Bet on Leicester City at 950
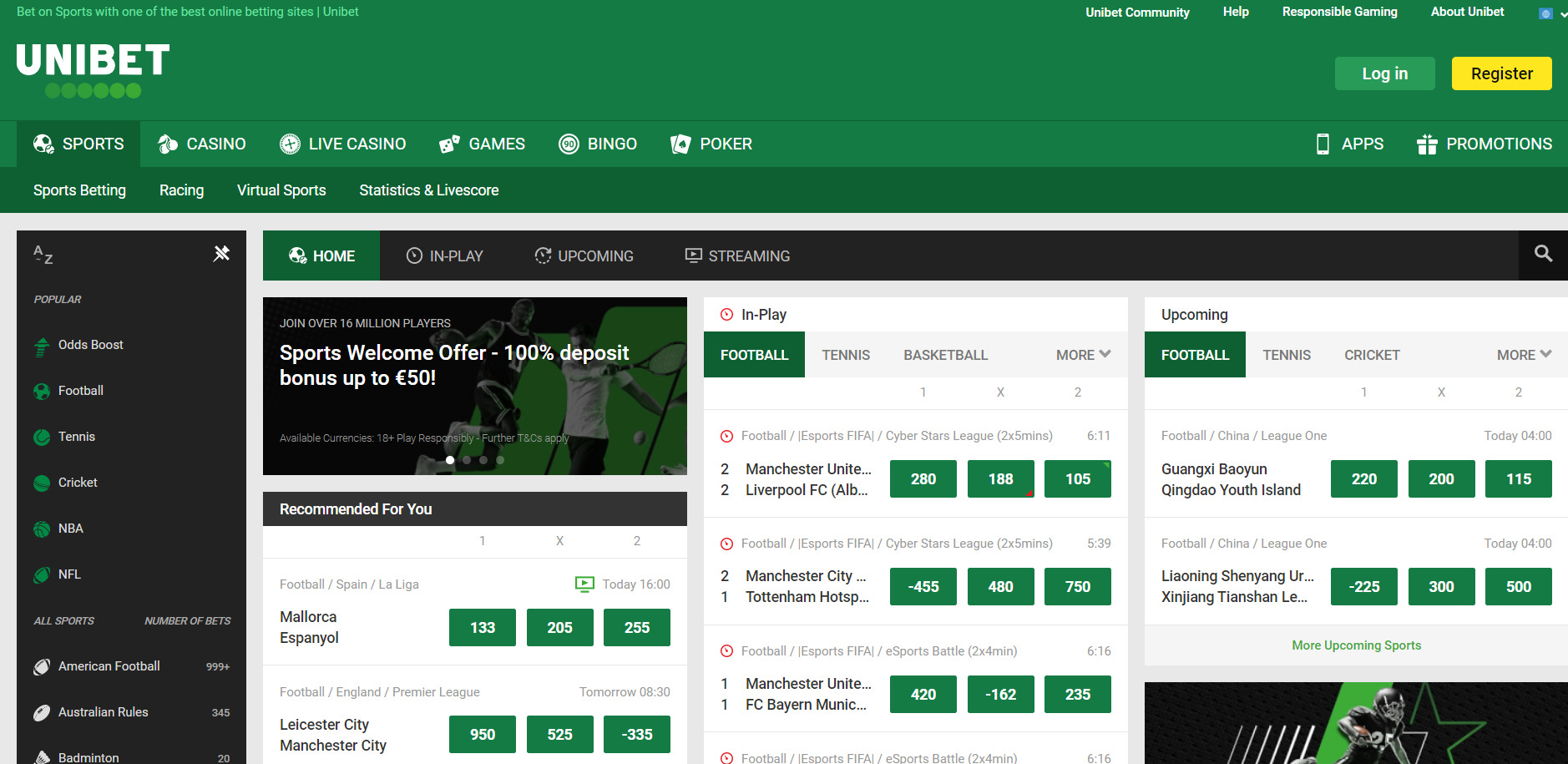 click(483, 735)
